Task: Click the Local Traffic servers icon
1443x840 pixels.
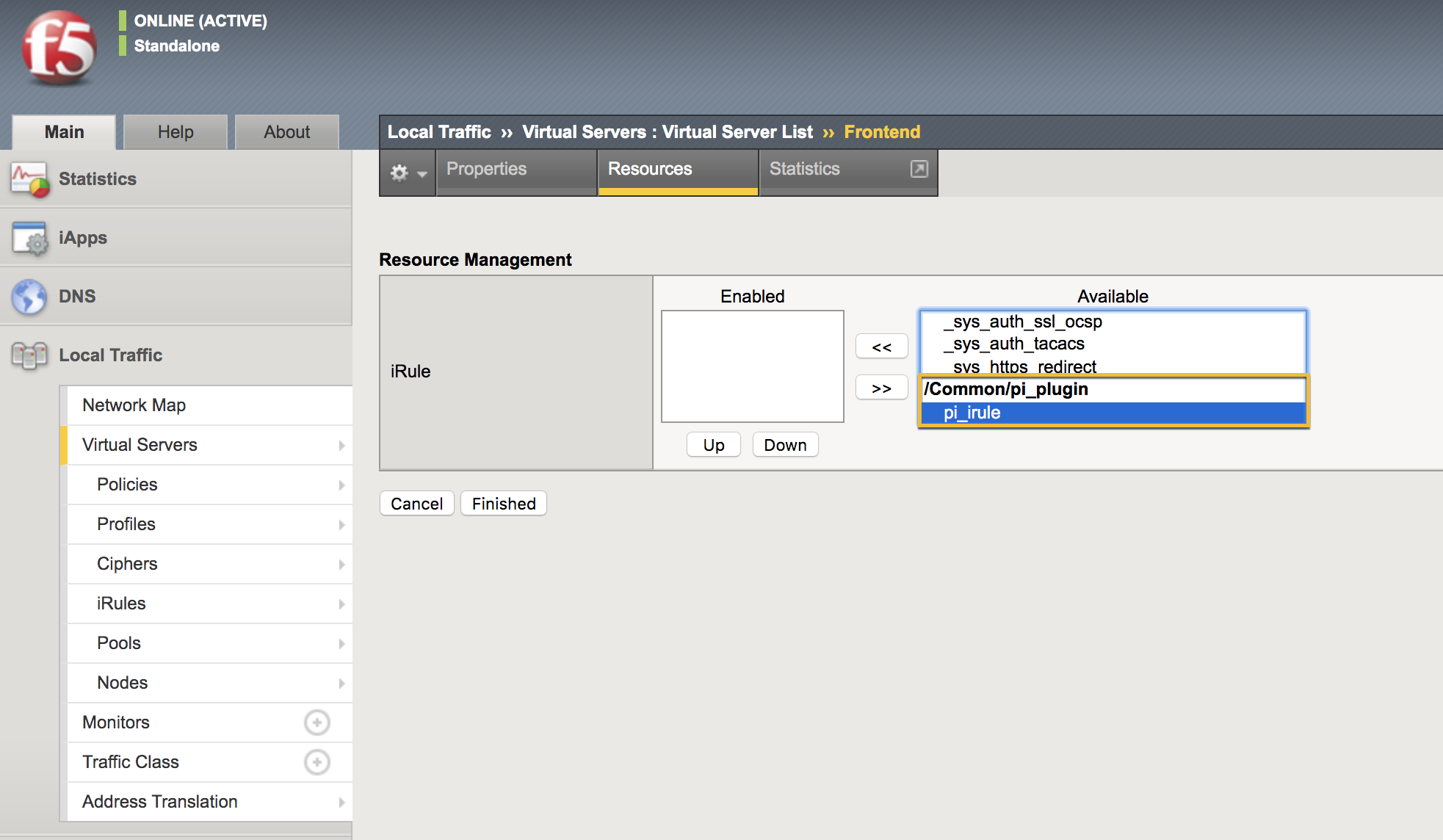Action: pyautogui.click(x=29, y=355)
